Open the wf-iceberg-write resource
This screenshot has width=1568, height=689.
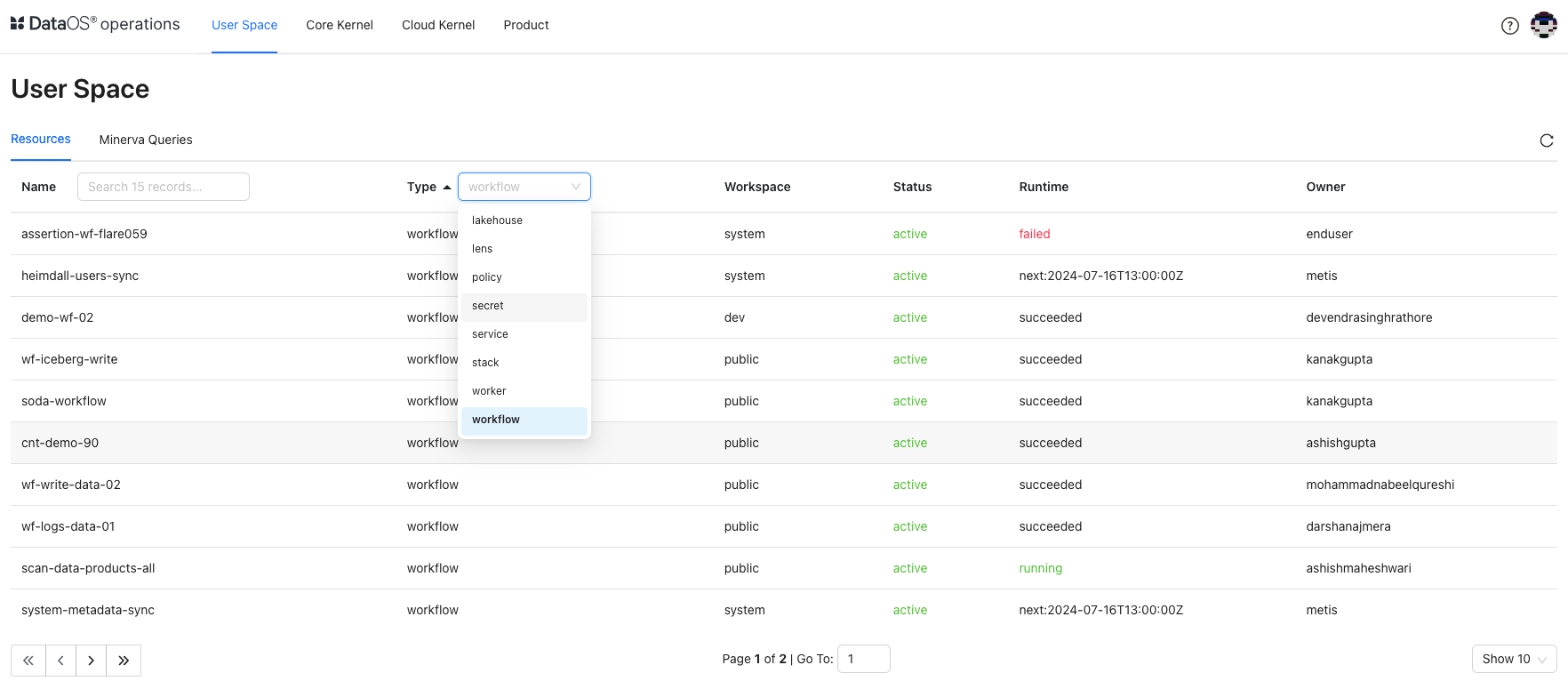click(x=69, y=359)
